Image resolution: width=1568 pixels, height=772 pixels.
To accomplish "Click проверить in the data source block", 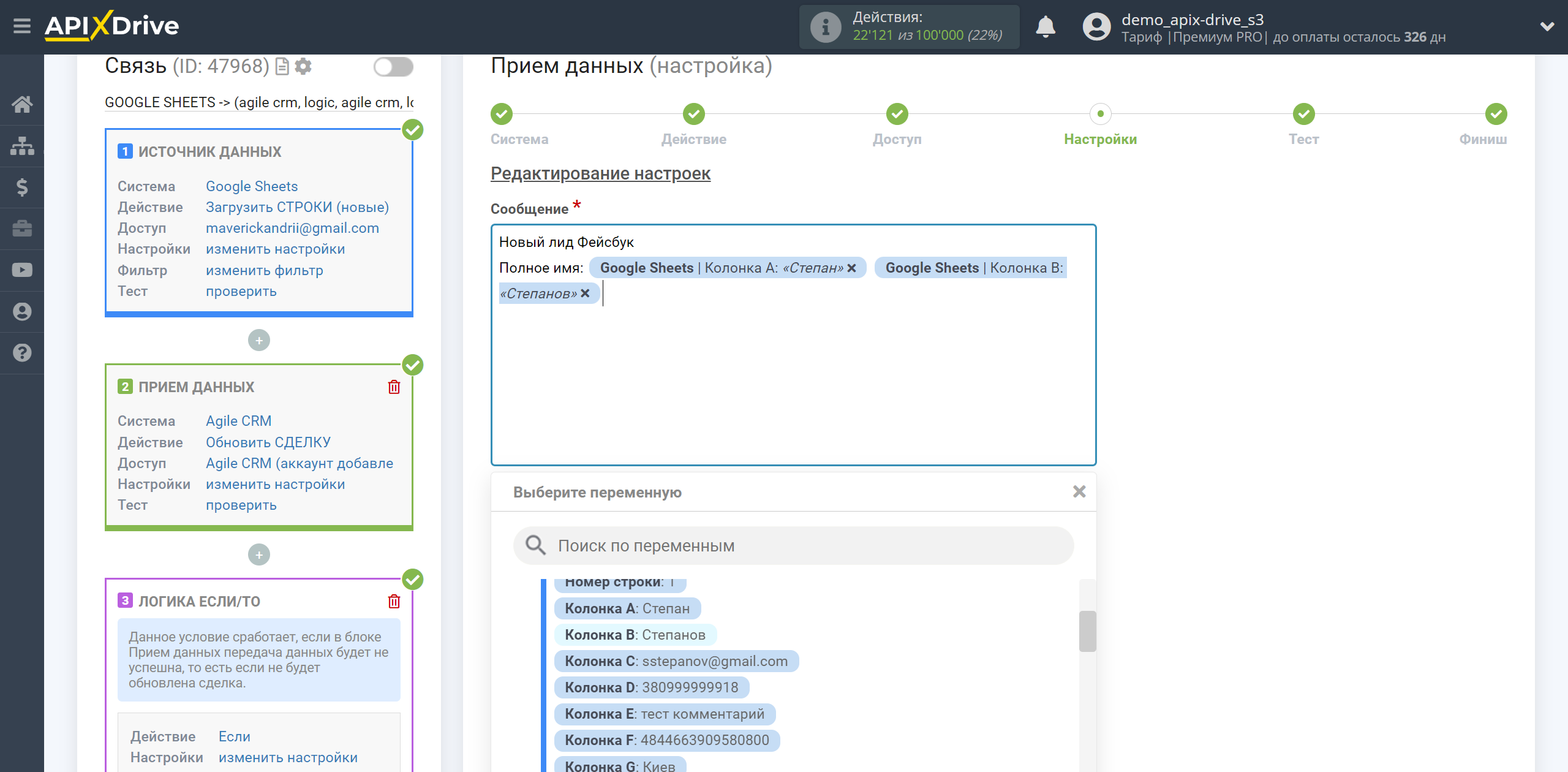I will tap(241, 291).
